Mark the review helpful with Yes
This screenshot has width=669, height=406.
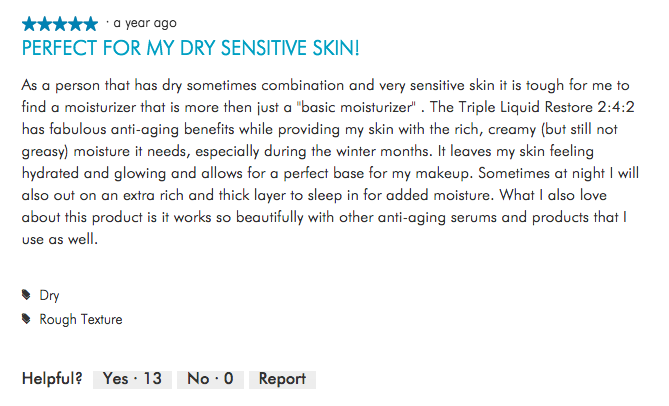click(x=131, y=379)
